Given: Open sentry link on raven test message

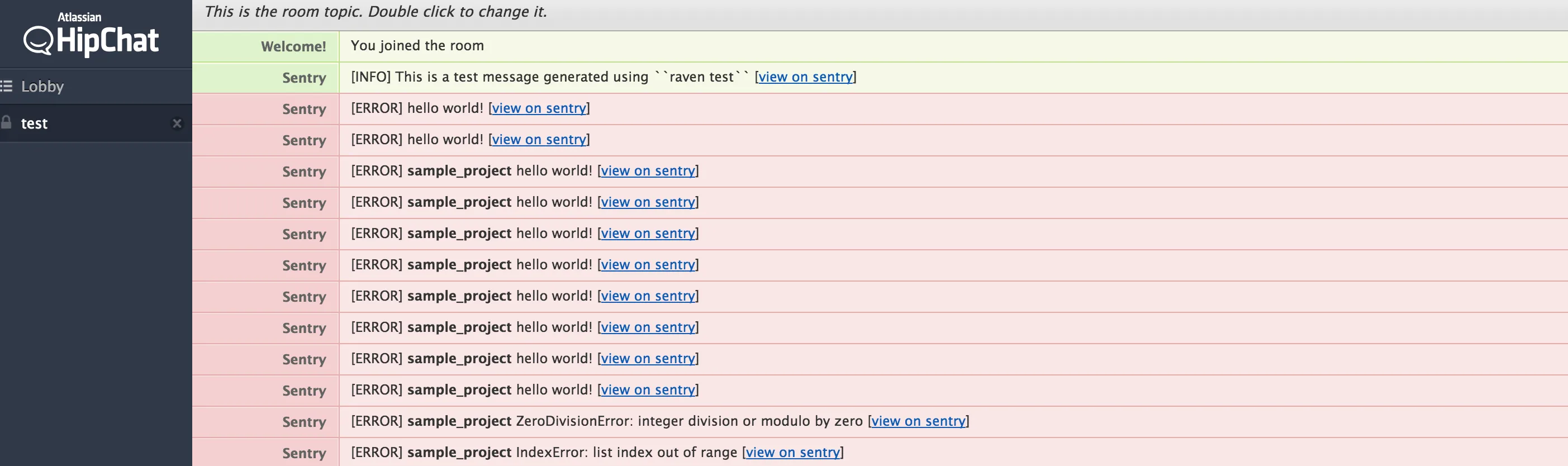Looking at the screenshot, I should (x=805, y=77).
